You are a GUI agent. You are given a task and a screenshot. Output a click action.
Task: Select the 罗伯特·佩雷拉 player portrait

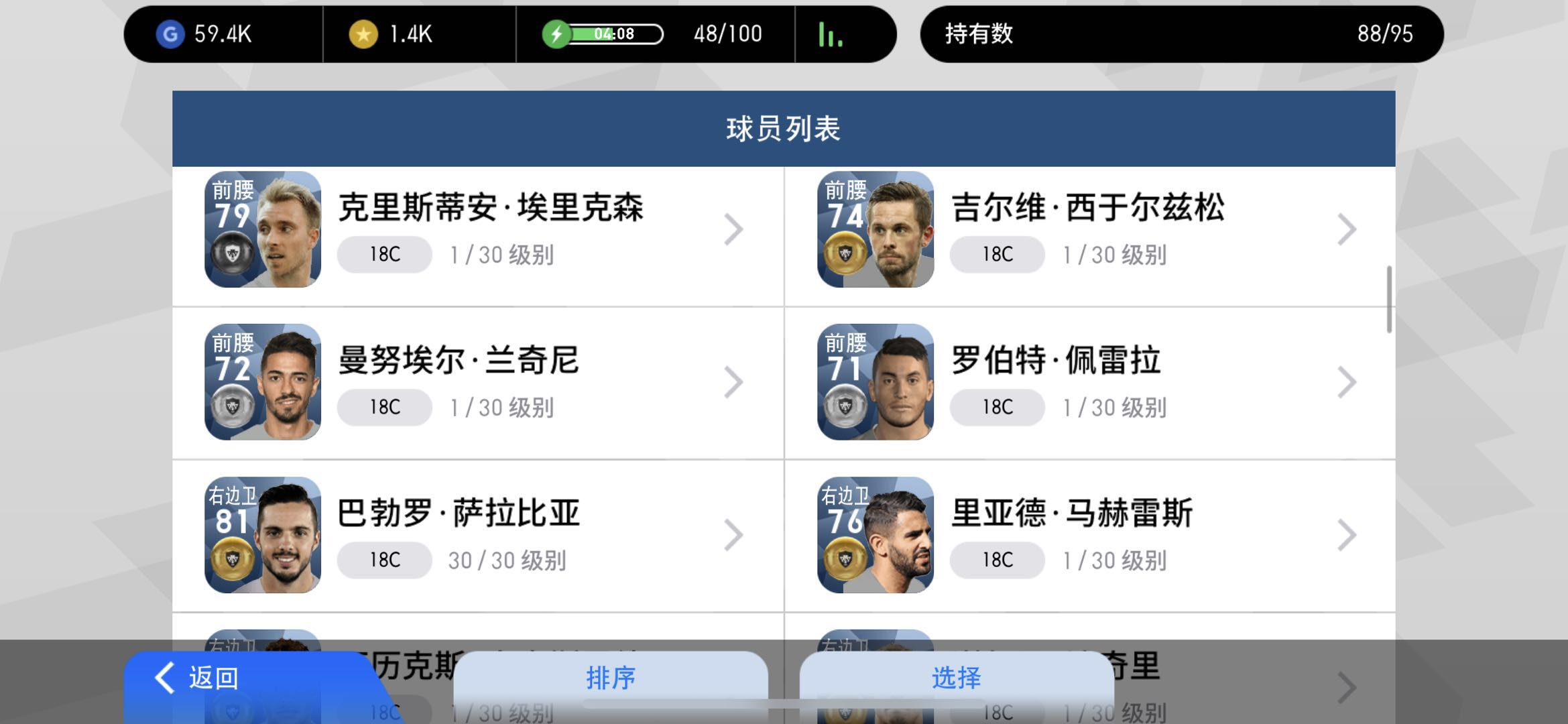tap(876, 382)
